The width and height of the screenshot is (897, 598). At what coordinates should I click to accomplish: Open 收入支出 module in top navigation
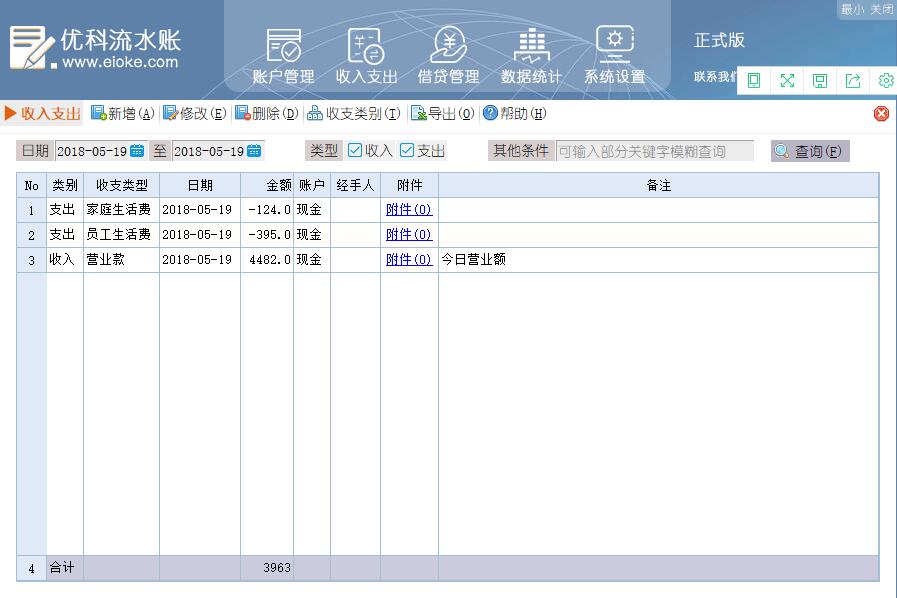tap(366, 56)
